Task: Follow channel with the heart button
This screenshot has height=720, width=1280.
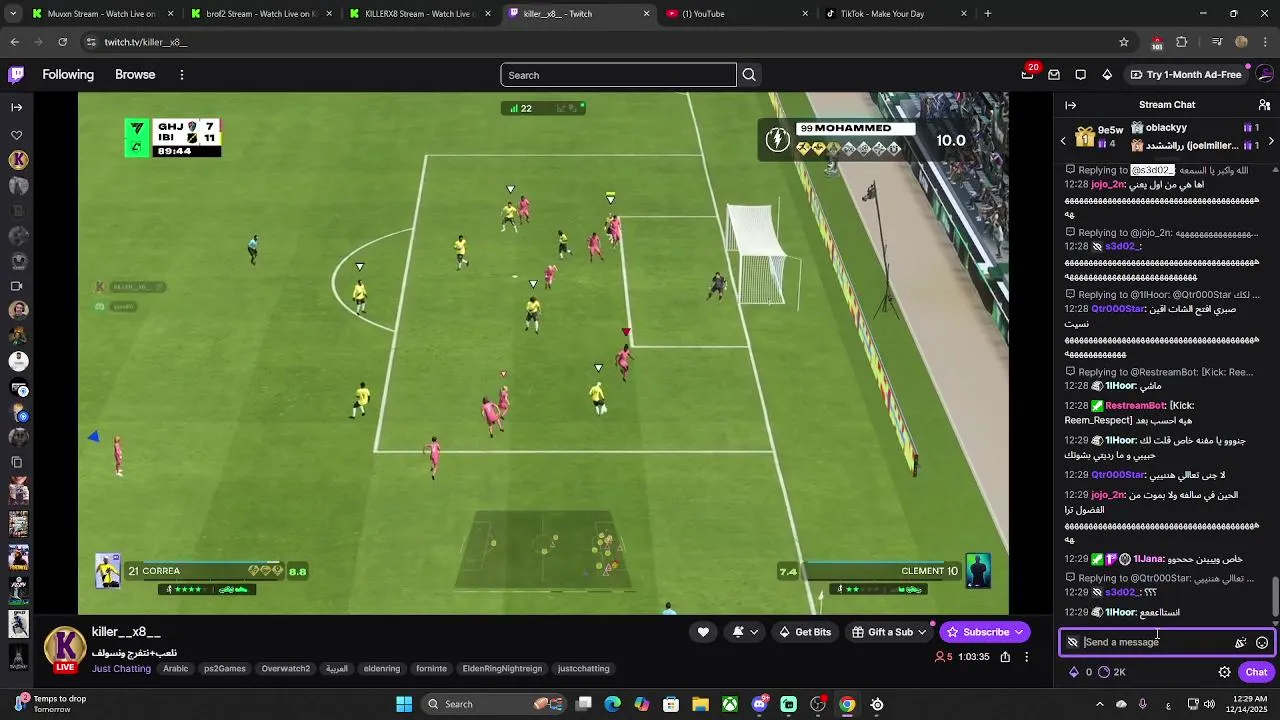Action: click(703, 632)
